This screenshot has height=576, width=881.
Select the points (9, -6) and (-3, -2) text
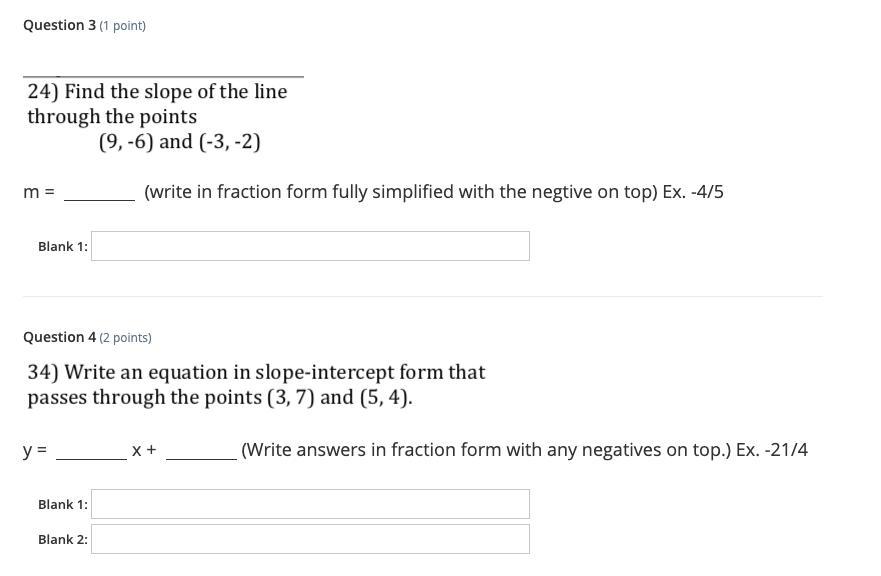[180, 142]
